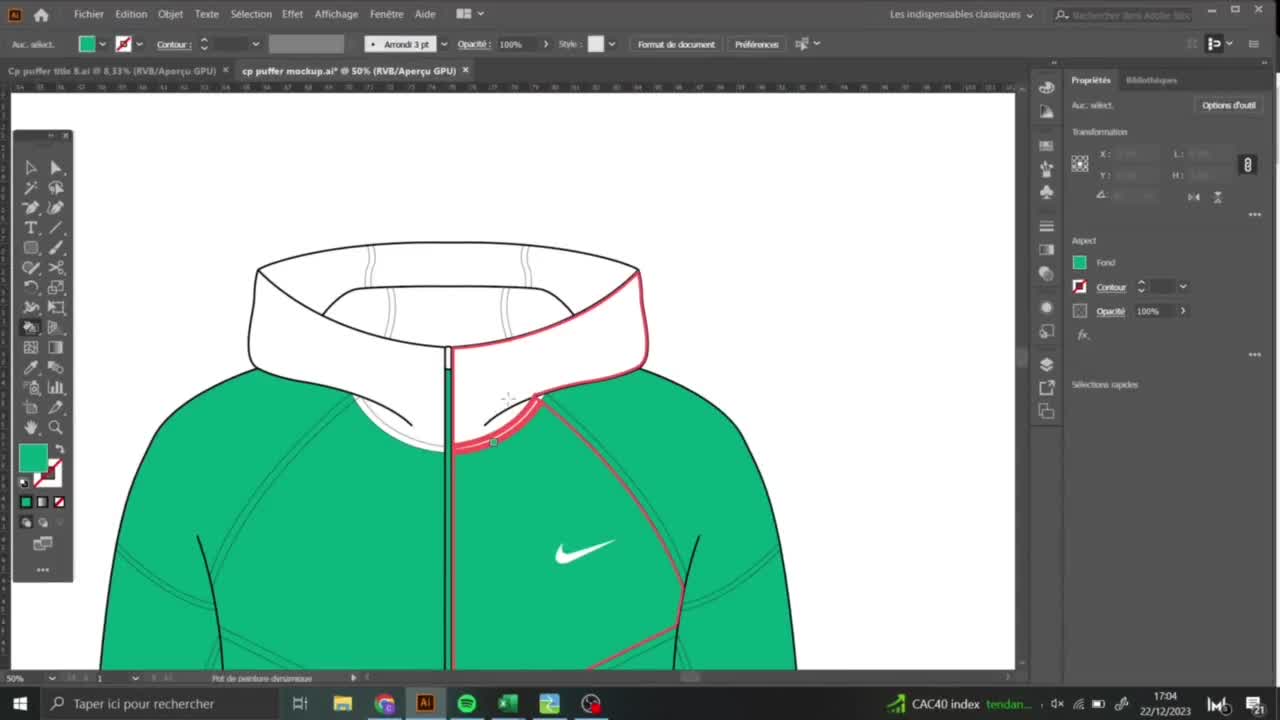Select the Paintbrush tool
1280x720 pixels.
click(x=55, y=248)
